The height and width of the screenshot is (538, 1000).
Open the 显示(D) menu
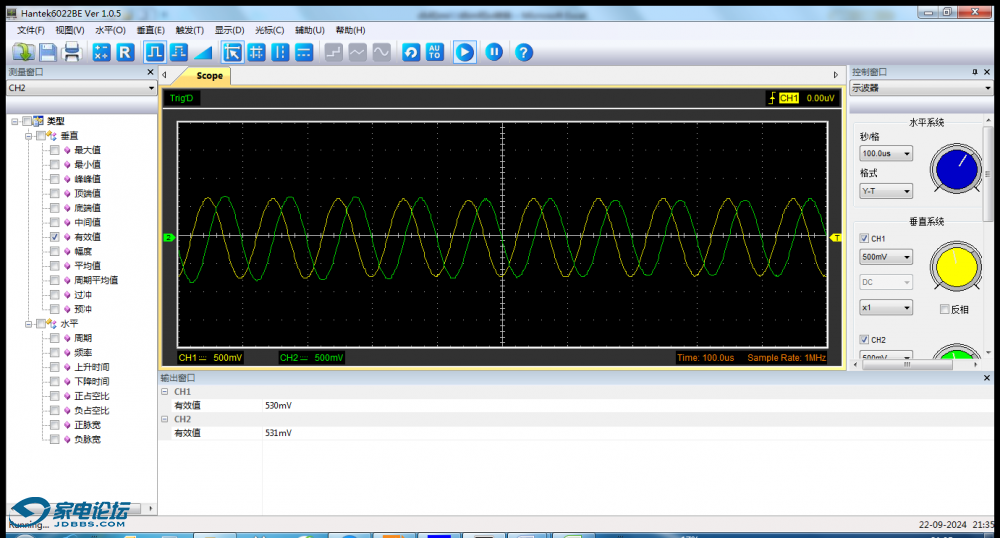(x=229, y=30)
